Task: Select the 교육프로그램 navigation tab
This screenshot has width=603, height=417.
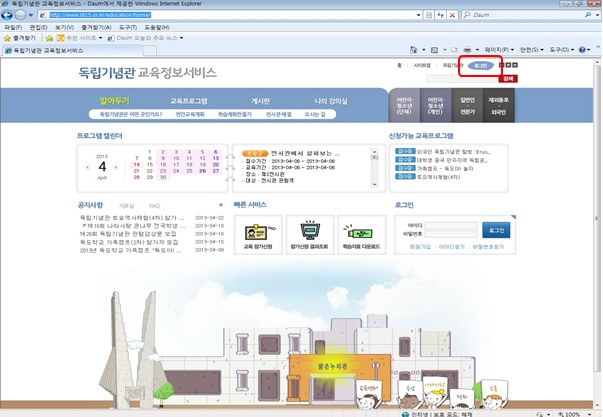Action: (189, 101)
